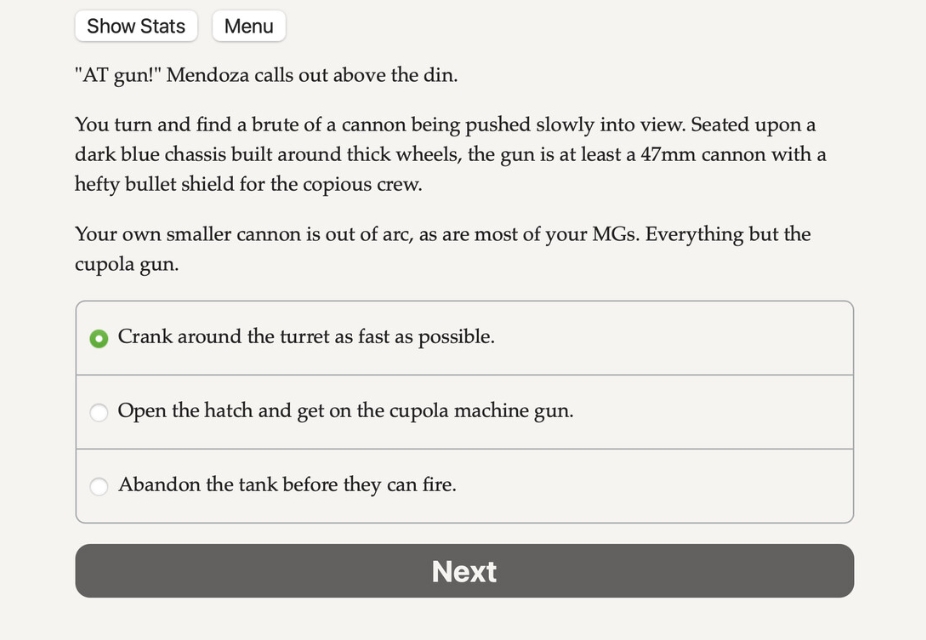926x640 pixels.
Task: Click the word 'Next' on the dark bar
Action: point(464,572)
